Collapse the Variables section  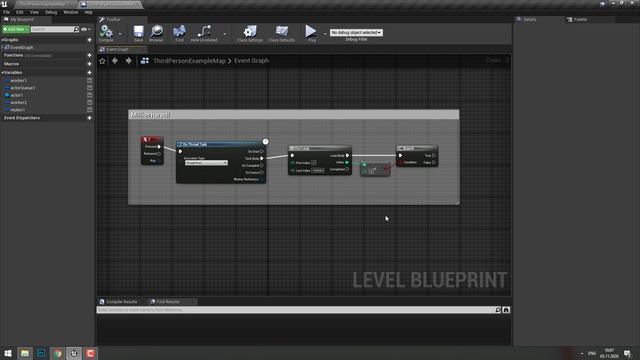2,73
